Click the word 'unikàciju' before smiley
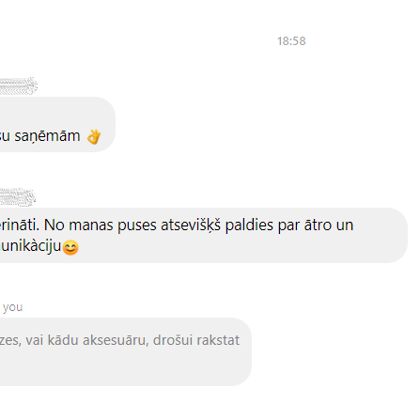The width and height of the screenshot is (420, 420). (x=31, y=247)
